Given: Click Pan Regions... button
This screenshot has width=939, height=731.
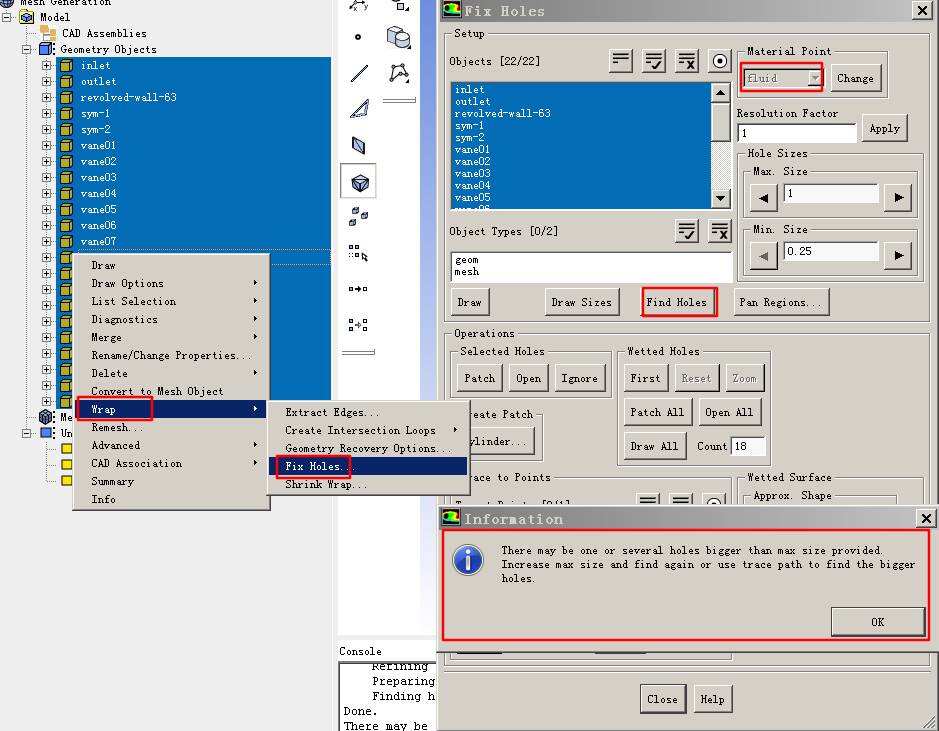Looking at the screenshot, I should point(781,302).
